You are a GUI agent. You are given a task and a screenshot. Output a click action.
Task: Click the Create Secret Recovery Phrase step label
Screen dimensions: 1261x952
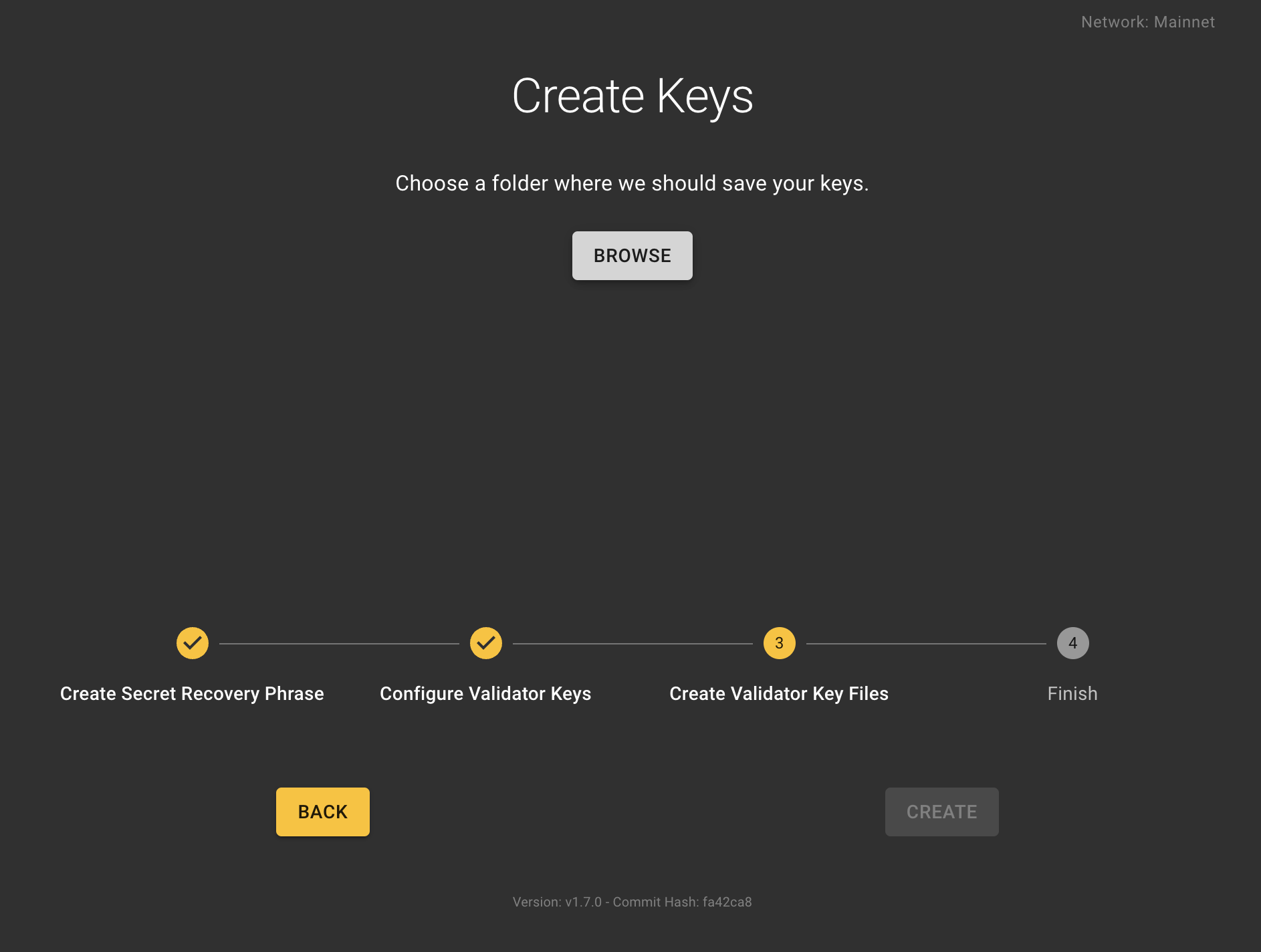tap(192, 694)
